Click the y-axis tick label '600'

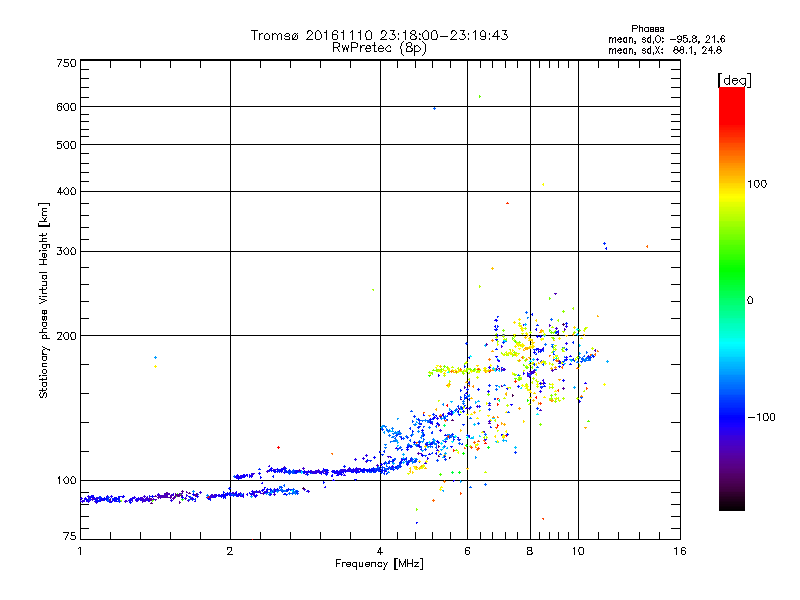tap(66, 107)
